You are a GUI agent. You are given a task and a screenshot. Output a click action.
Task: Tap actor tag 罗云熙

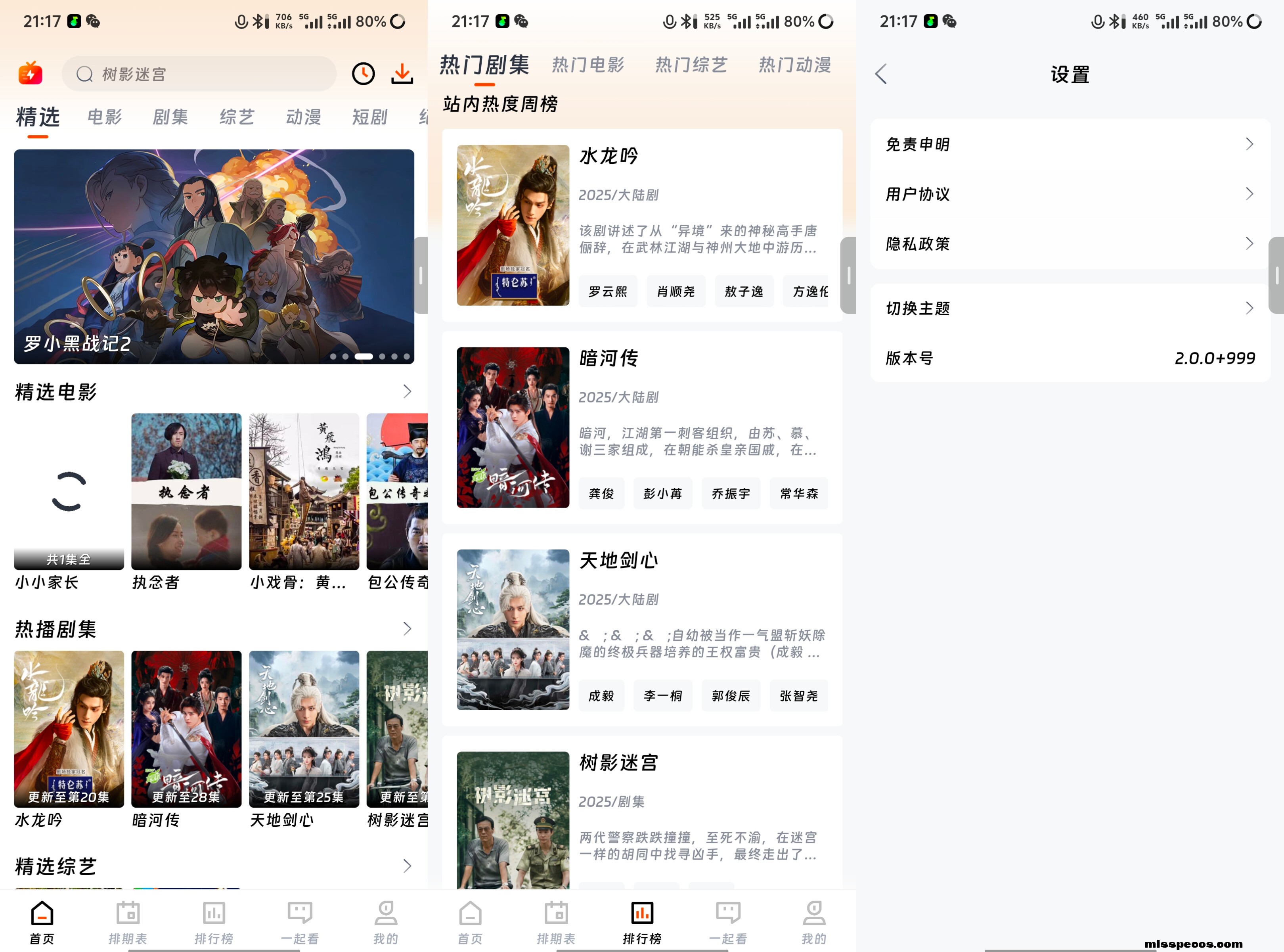click(607, 291)
